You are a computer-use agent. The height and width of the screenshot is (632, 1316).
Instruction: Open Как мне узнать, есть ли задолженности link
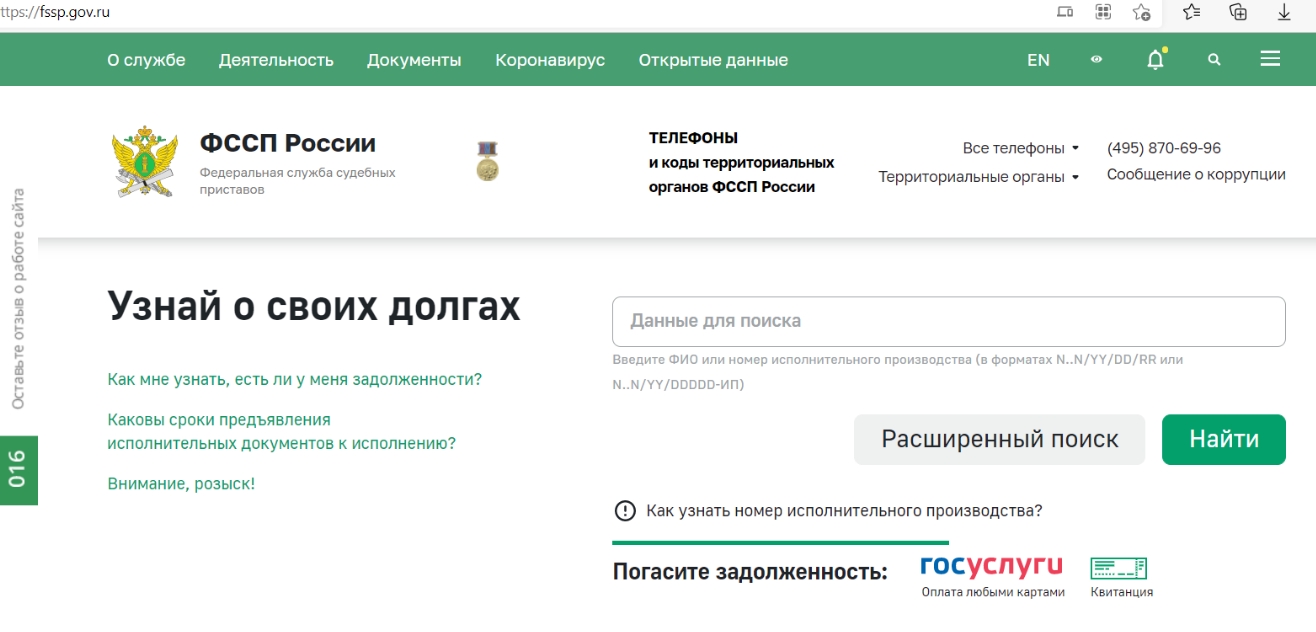click(x=294, y=380)
